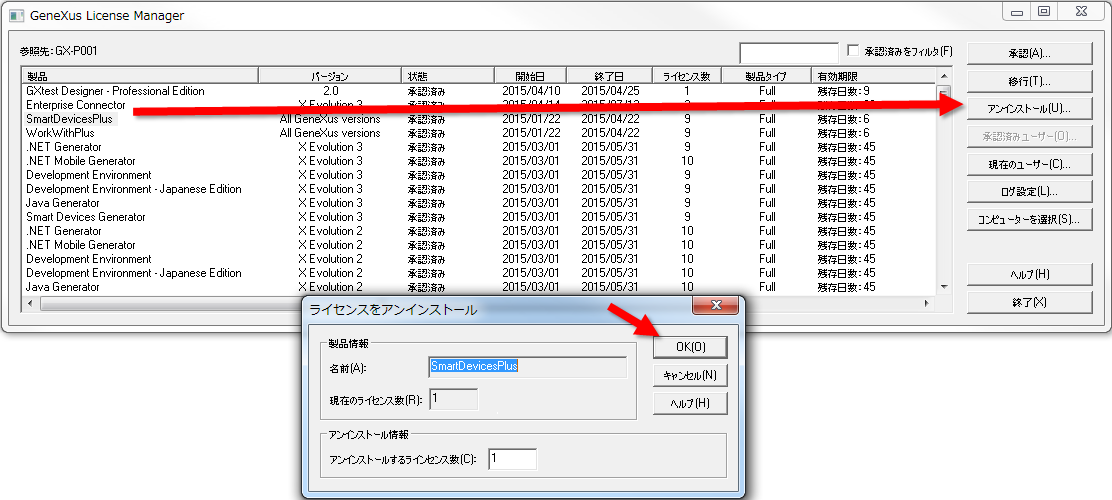Viewport: 1112px width, 500px height.
Task: Click アンインストールするライセンス数(C) field
Action: click(512, 459)
